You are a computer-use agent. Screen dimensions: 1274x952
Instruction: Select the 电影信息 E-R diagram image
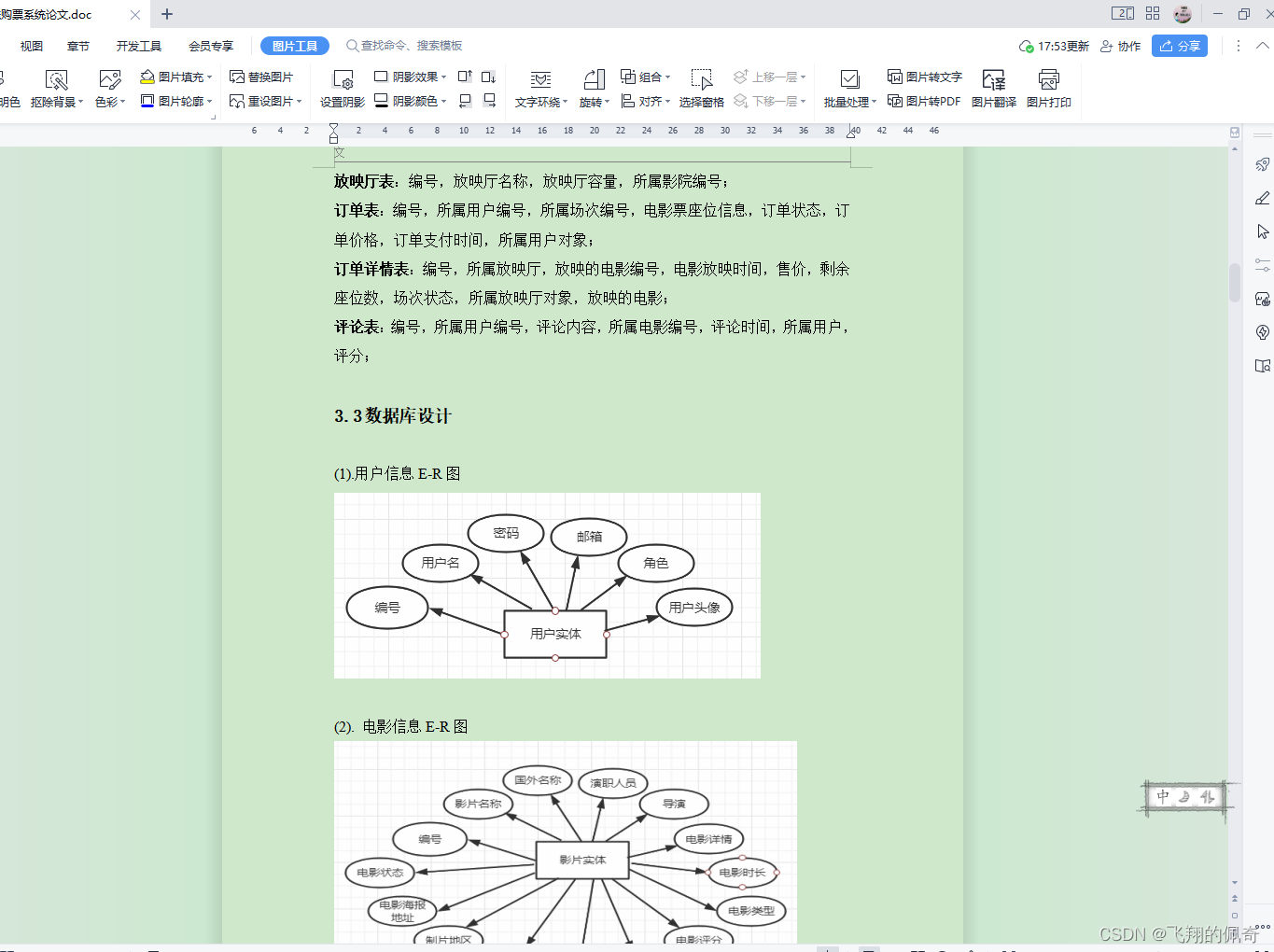(x=566, y=842)
